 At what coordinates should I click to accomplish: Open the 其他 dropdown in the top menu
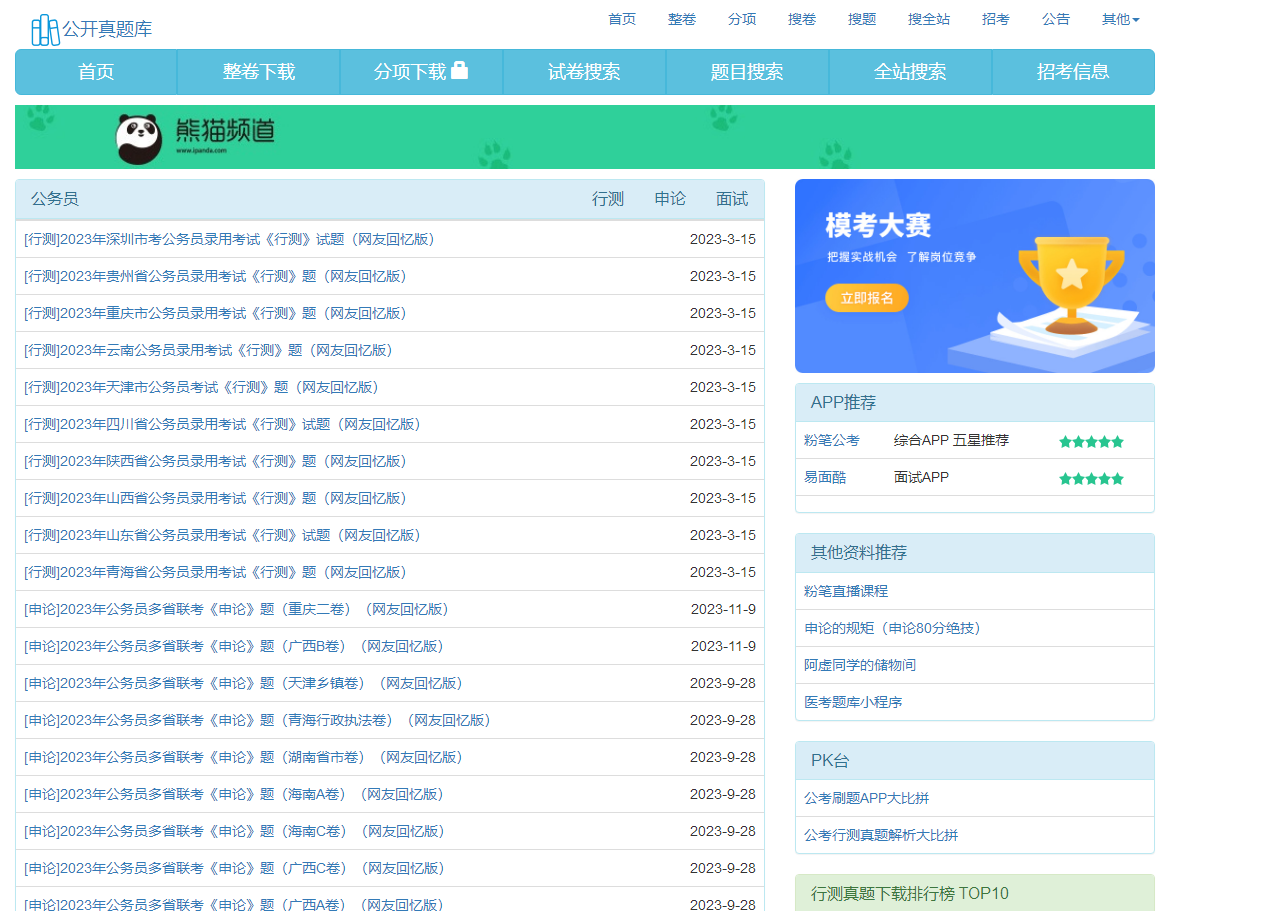[x=1119, y=18]
